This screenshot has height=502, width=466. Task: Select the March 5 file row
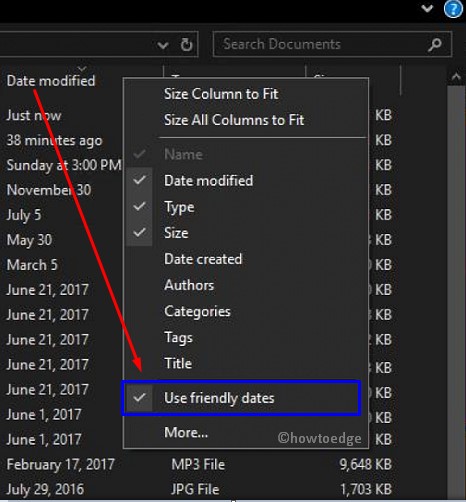coord(32,265)
